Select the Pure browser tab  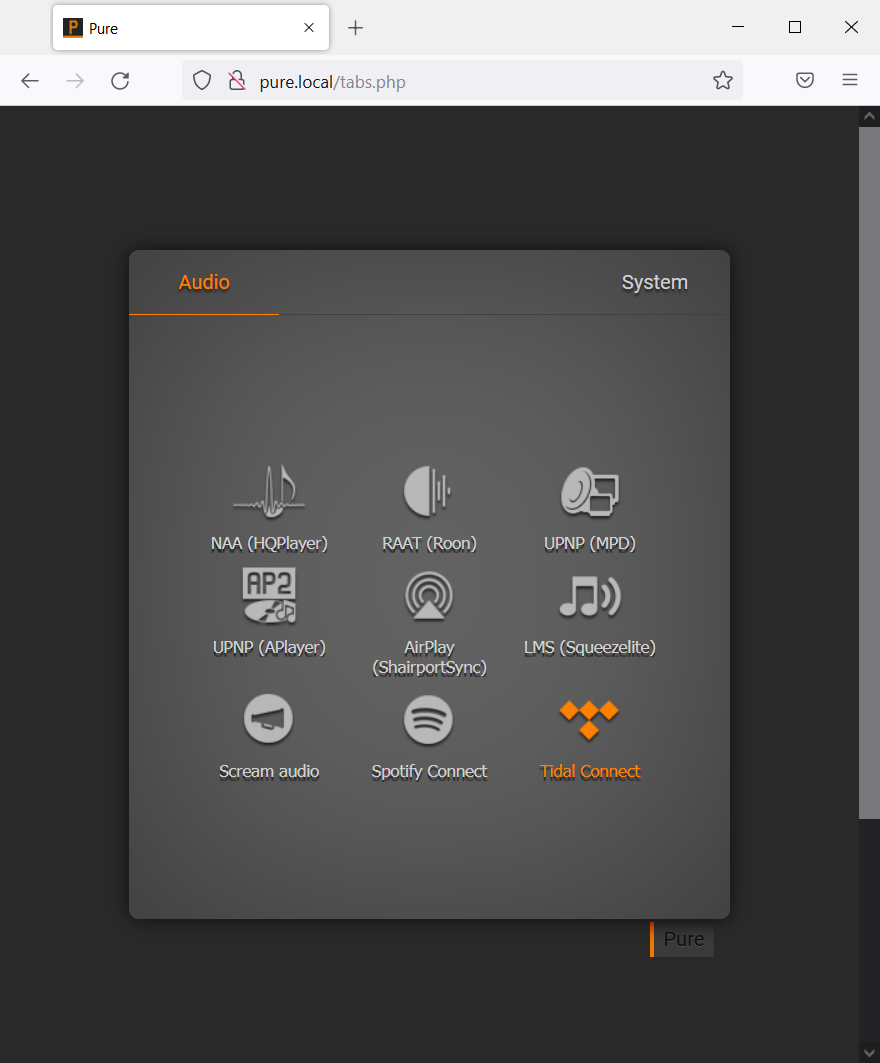[191, 28]
